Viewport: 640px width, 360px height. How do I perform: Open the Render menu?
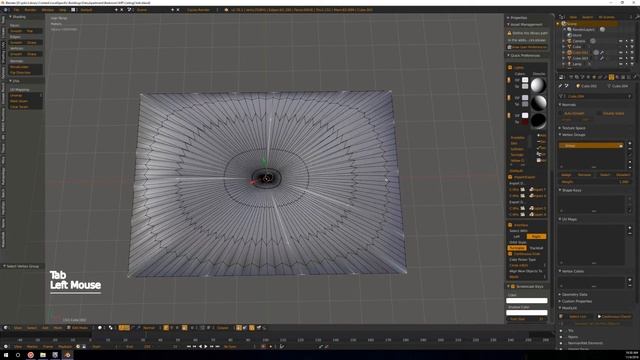coord(31,9)
